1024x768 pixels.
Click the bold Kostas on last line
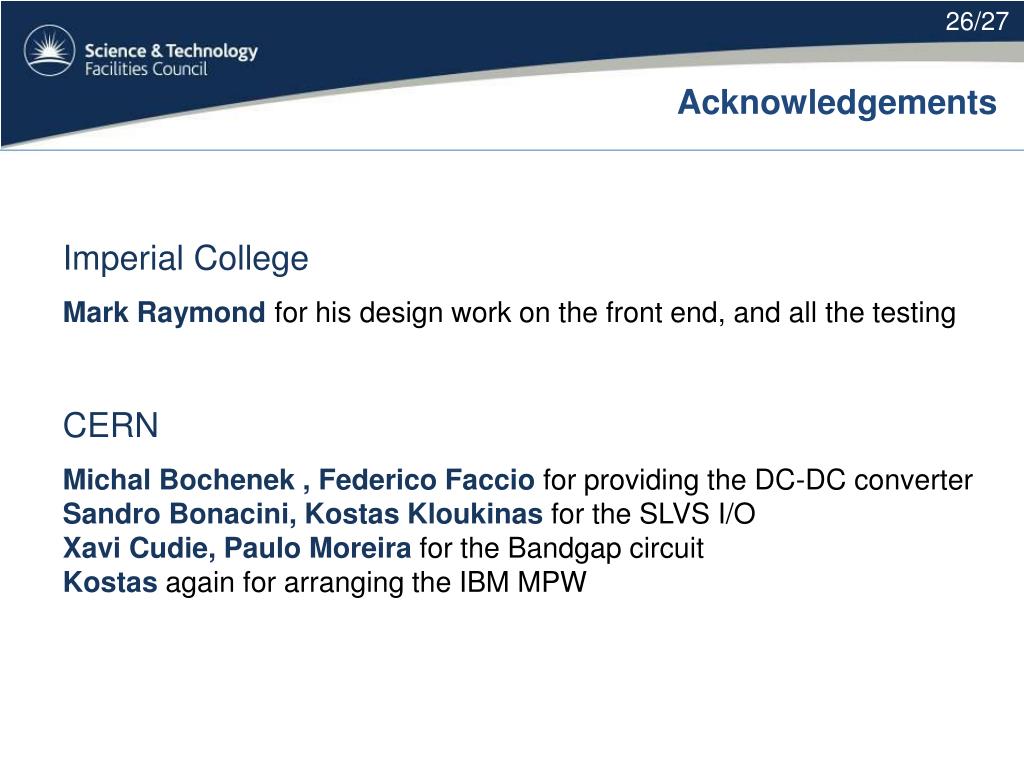click(110, 582)
